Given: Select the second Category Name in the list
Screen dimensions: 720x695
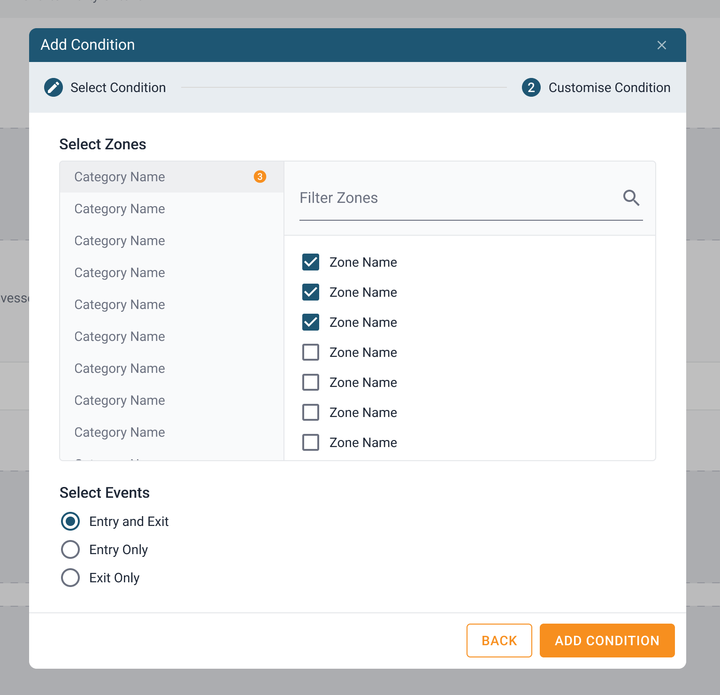Looking at the screenshot, I should tap(120, 209).
